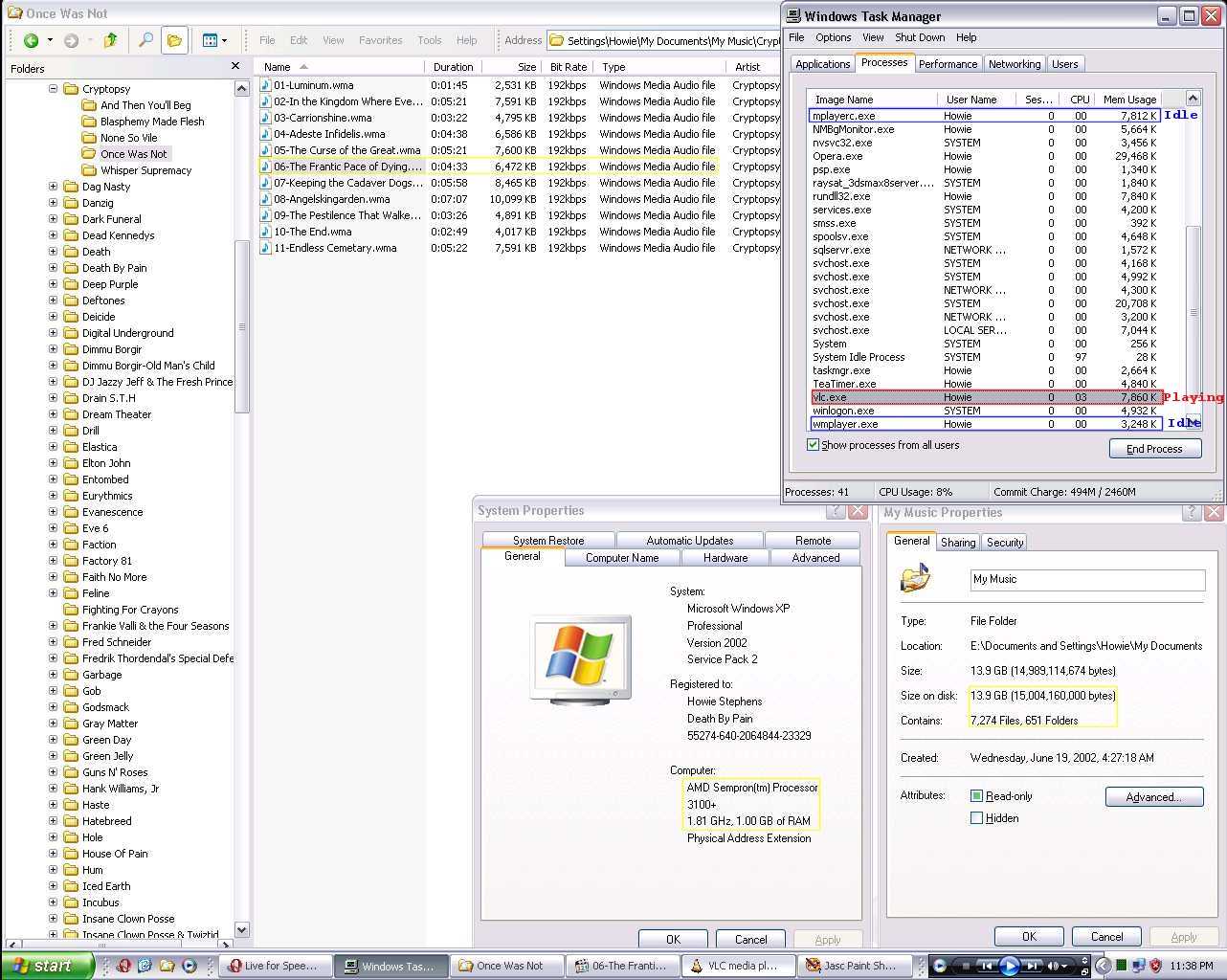Toggle the Folders pane toolbar button
Image resolution: width=1227 pixels, height=980 pixels.
[x=174, y=40]
